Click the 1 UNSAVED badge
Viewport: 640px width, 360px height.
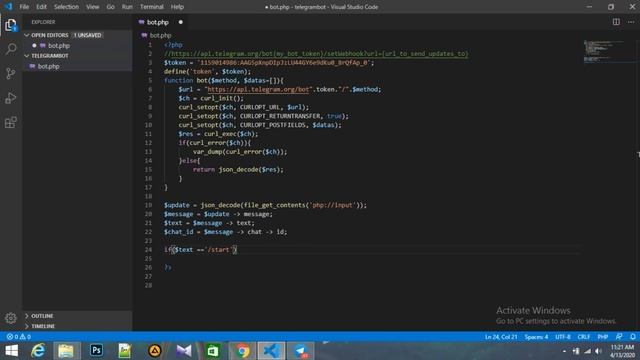(x=87, y=35)
